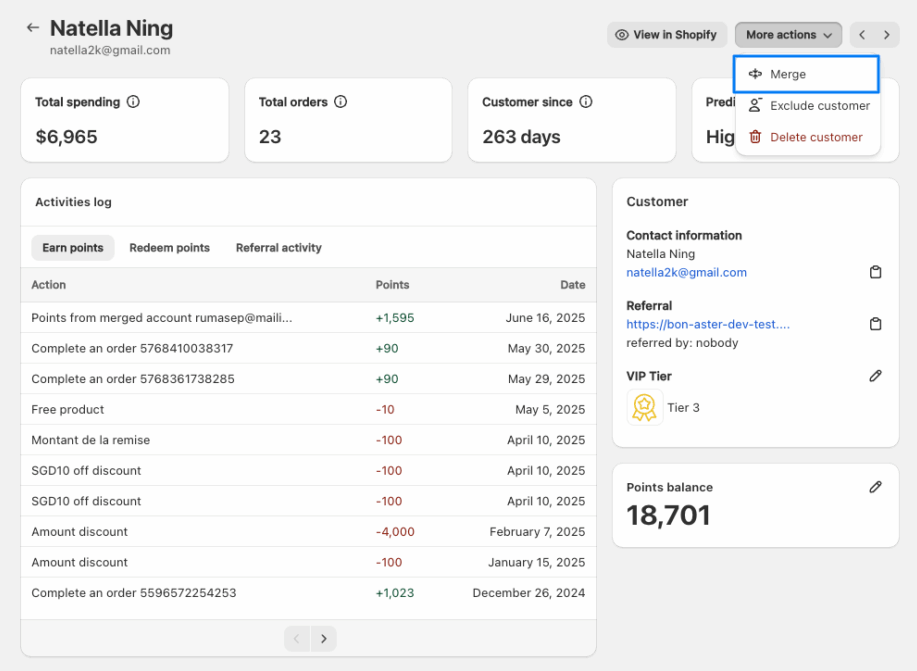The width and height of the screenshot is (917, 671).
Task: Edit VIP Tier with pencil icon
Action: click(x=875, y=376)
